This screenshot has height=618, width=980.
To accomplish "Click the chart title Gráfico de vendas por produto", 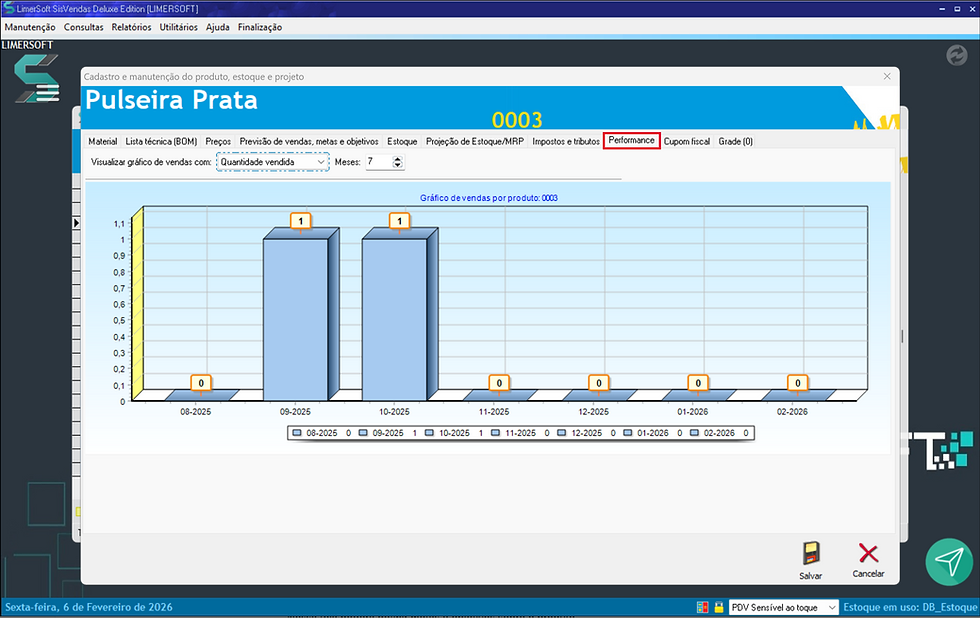I will [x=489, y=198].
